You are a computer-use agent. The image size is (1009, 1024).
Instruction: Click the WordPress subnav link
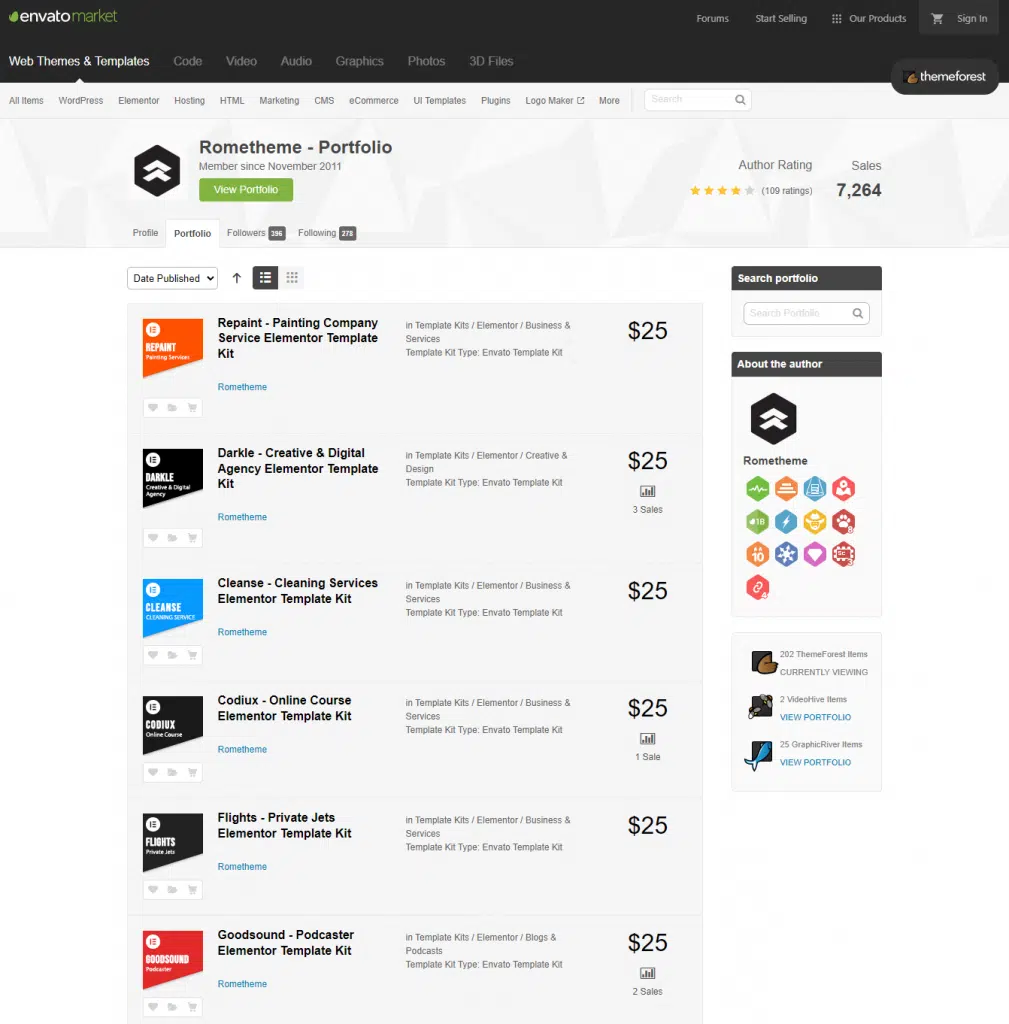pos(81,101)
